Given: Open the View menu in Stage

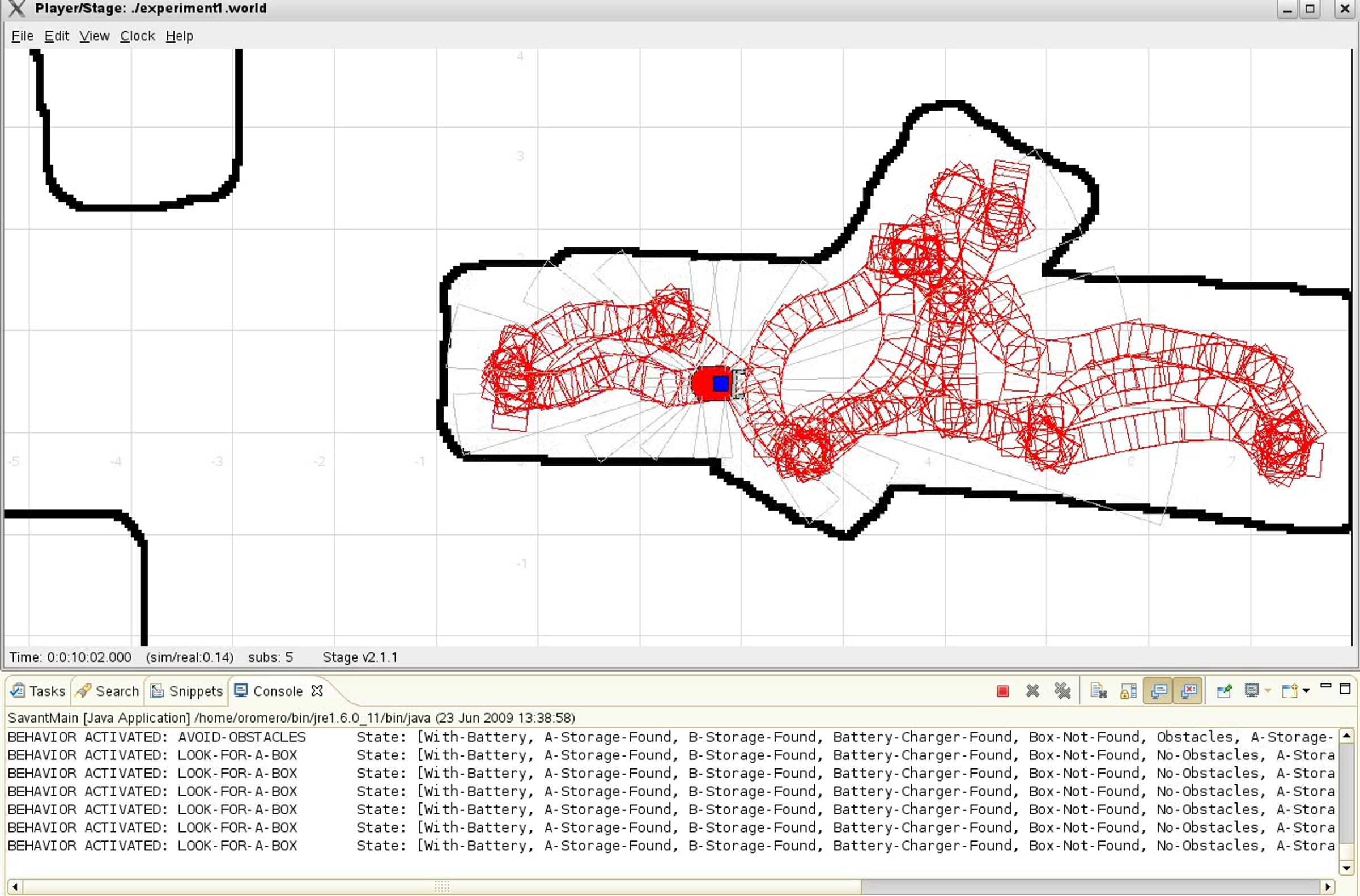Looking at the screenshot, I should tap(94, 36).
